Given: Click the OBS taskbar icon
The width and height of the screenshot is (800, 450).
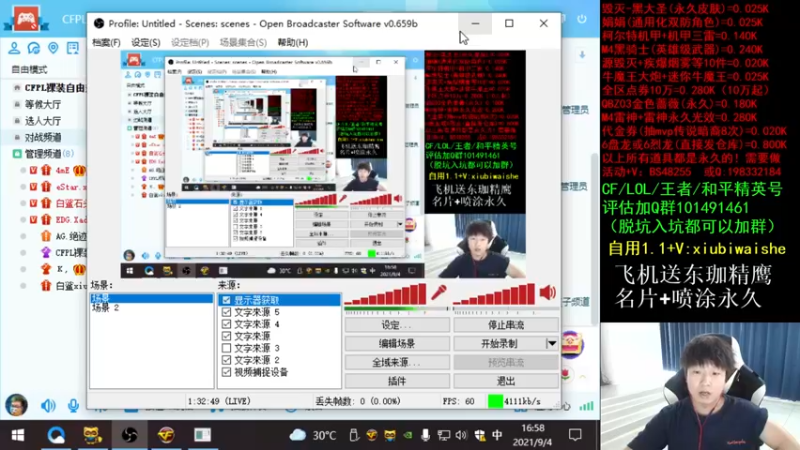Looking at the screenshot, I should 129,435.
